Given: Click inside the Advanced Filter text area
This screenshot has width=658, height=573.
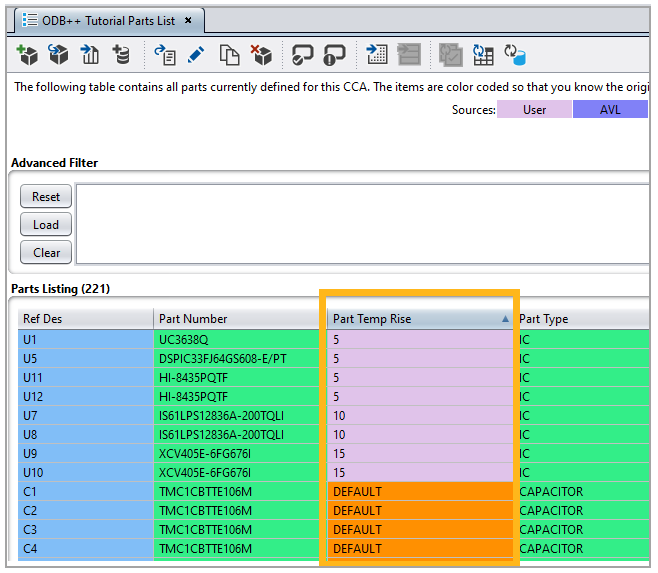Looking at the screenshot, I should pos(360,223).
